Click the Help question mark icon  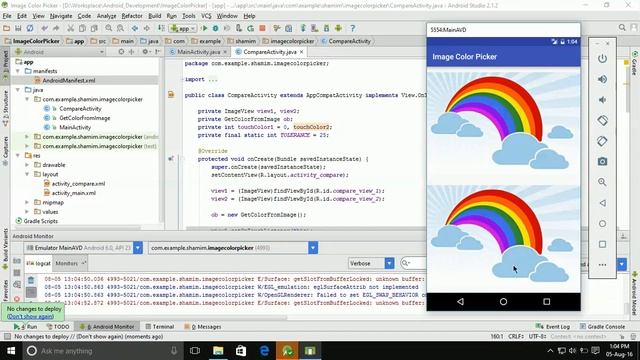tap(353, 28)
